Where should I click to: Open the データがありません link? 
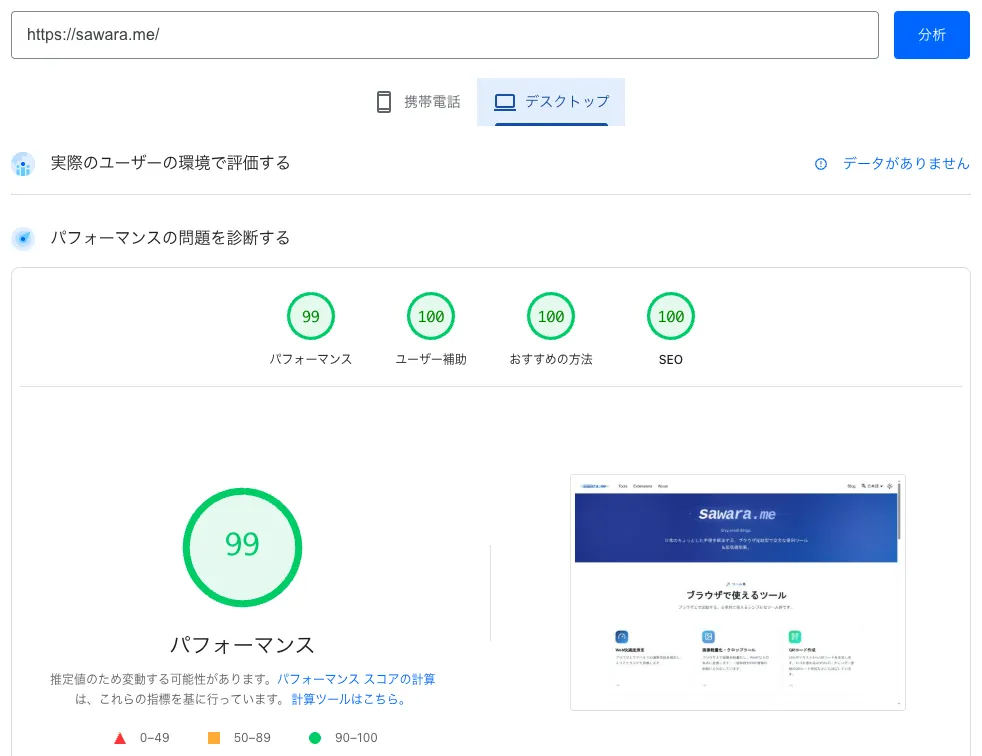pos(906,163)
